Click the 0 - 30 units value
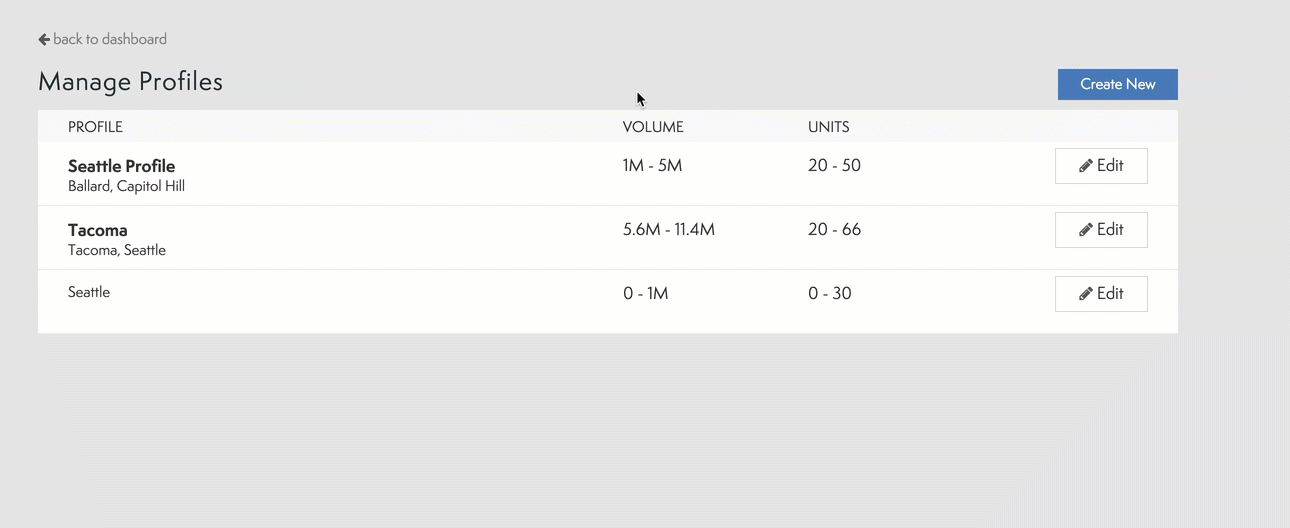Viewport: 1290px width, 528px height. pyautogui.click(x=830, y=294)
